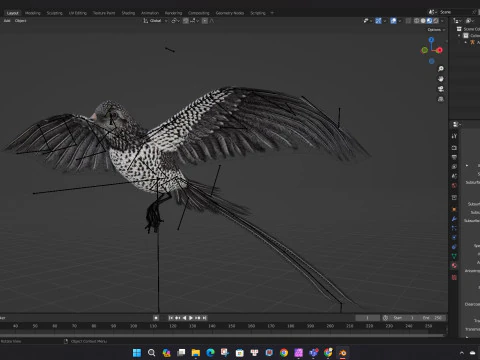Switch to the Scripting workspace tab

(258, 13)
